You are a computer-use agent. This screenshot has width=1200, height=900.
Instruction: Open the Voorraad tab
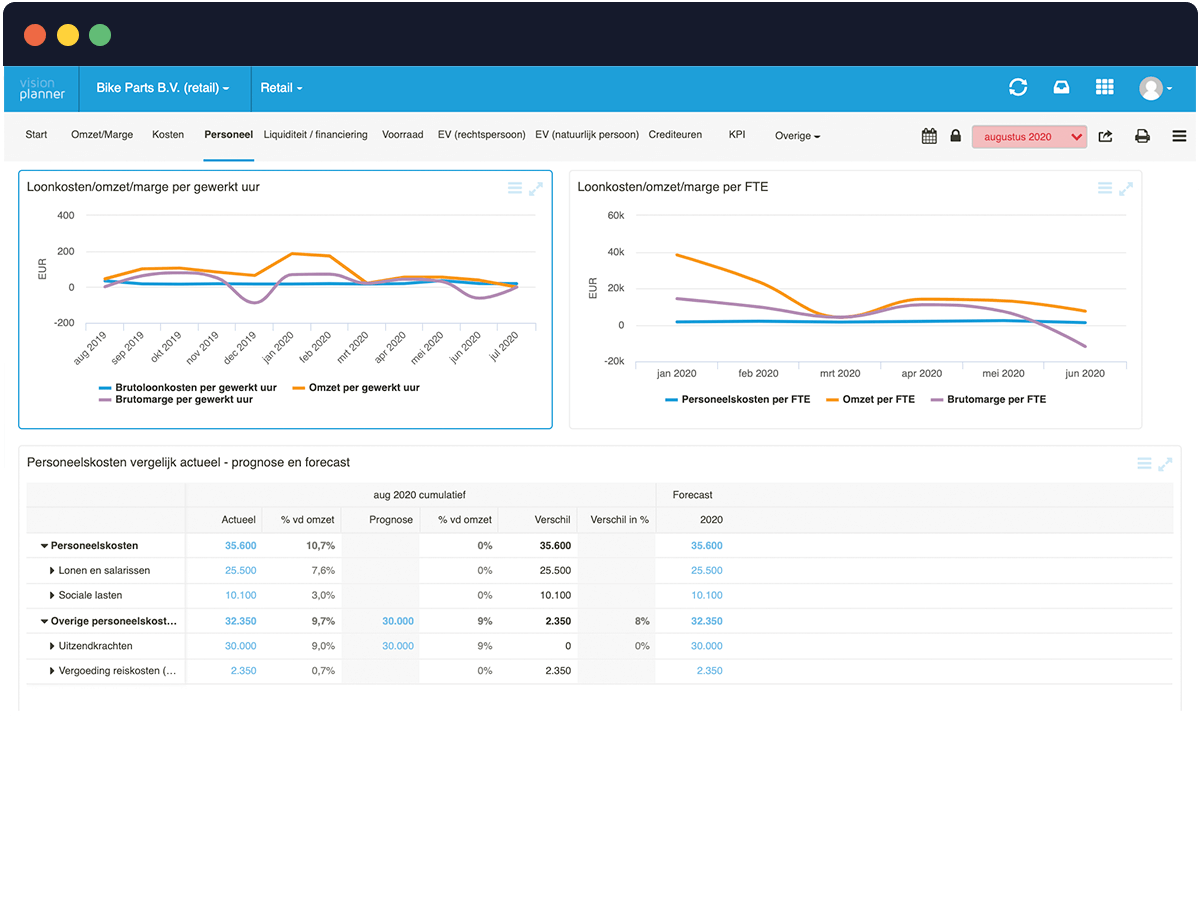tap(402, 135)
